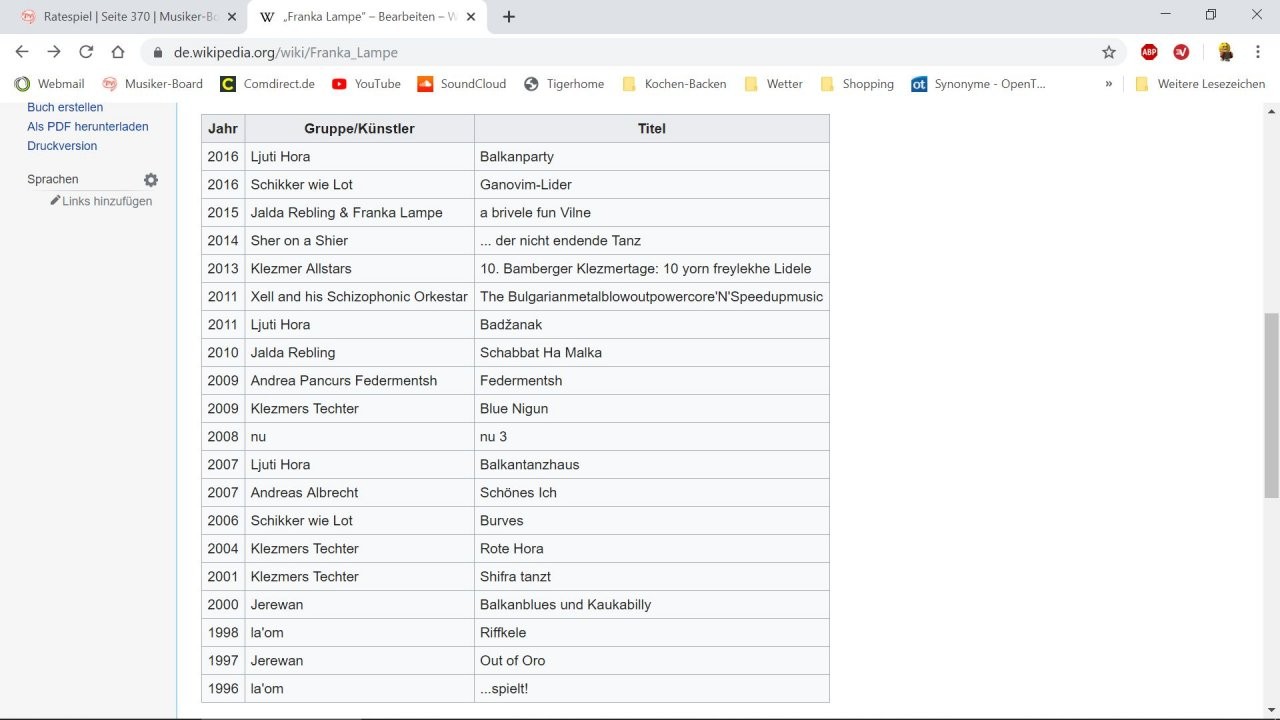
Task: Open the YouTube bookmark
Action: (366, 84)
